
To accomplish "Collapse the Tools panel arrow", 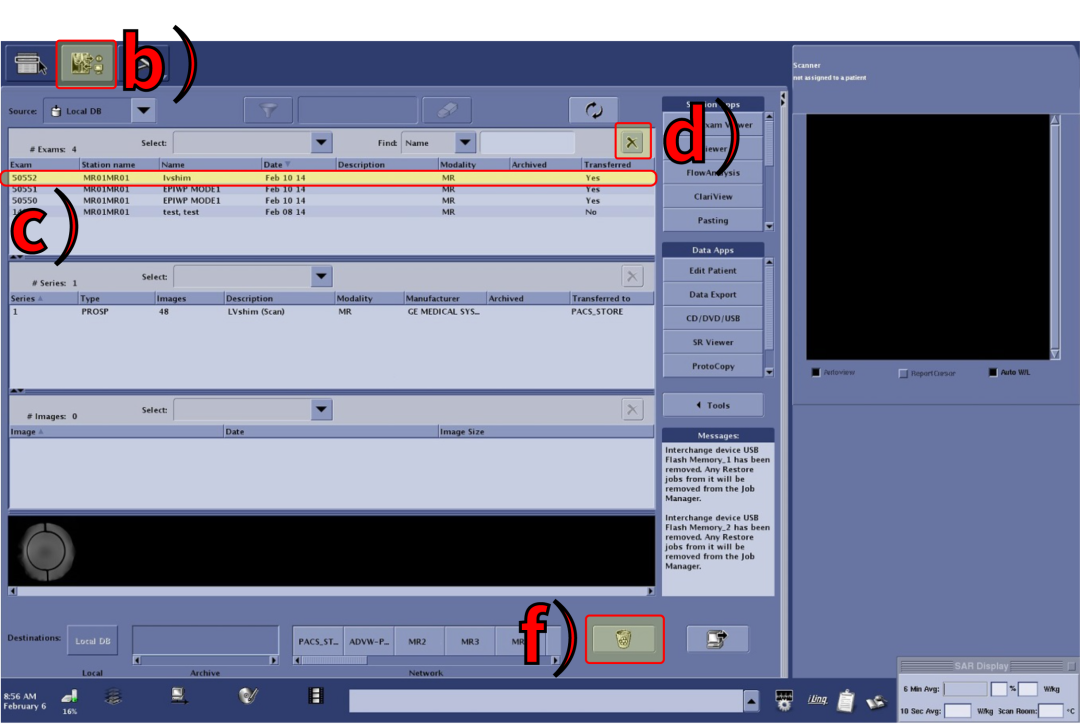I will [x=698, y=405].
